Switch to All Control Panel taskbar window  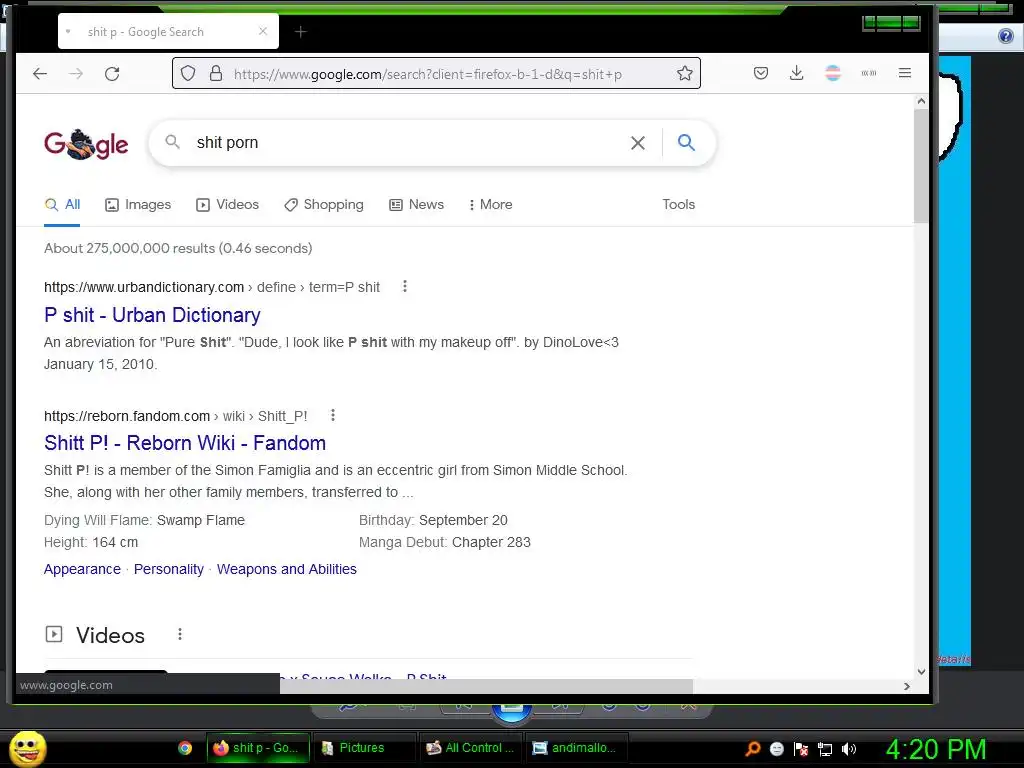[470, 748]
